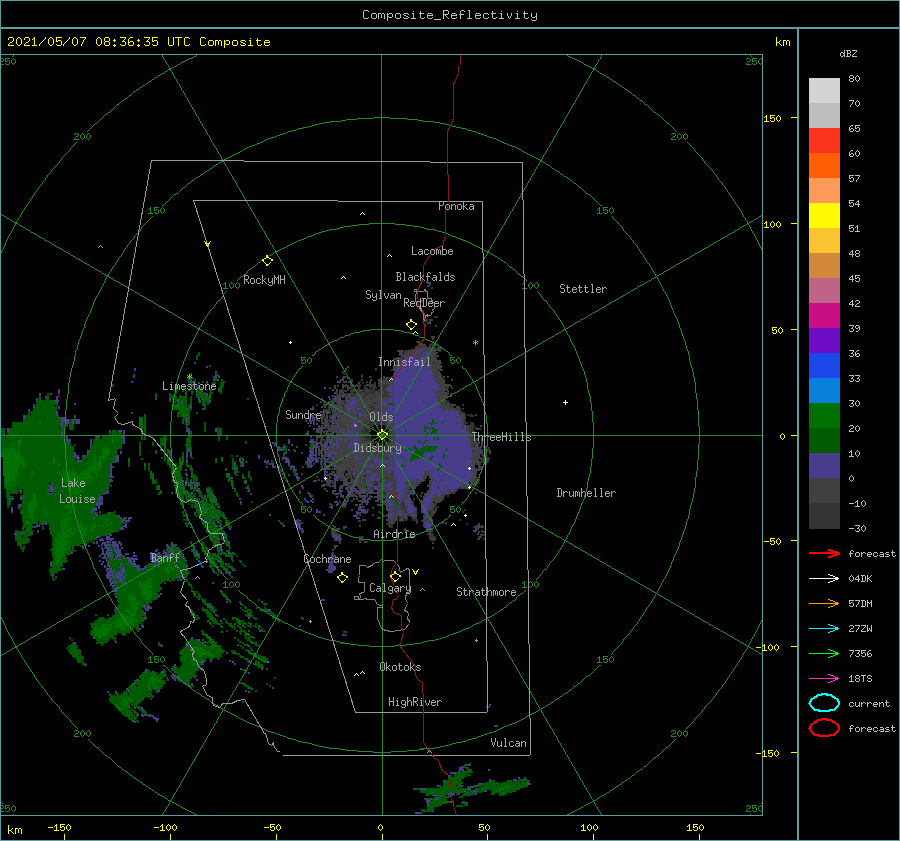Click the red forecast arrow legend icon

(824, 553)
